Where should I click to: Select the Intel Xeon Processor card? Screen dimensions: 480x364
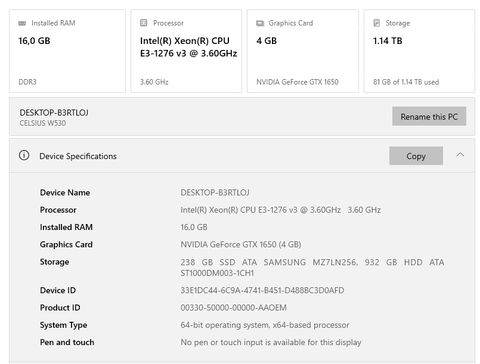point(186,51)
